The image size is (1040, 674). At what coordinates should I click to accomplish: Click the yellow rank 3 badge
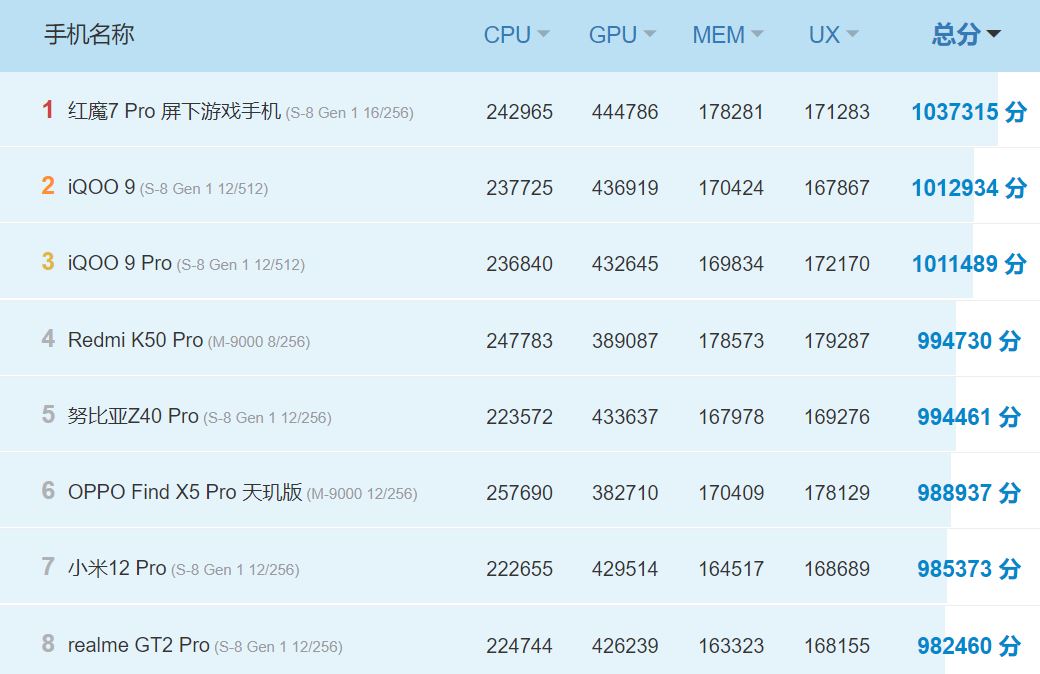click(48, 262)
